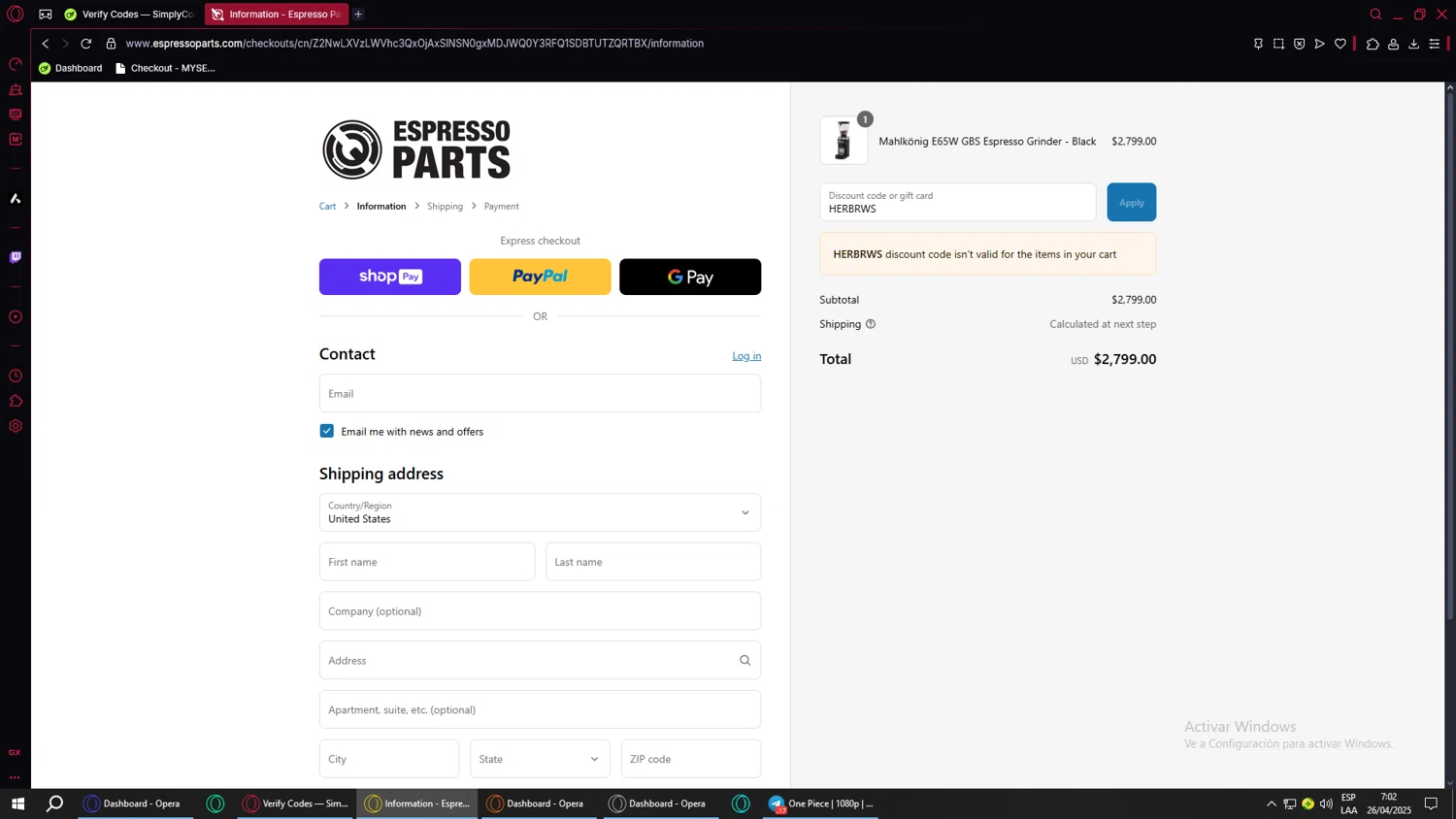Open Windows notification center icon

point(1431,803)
